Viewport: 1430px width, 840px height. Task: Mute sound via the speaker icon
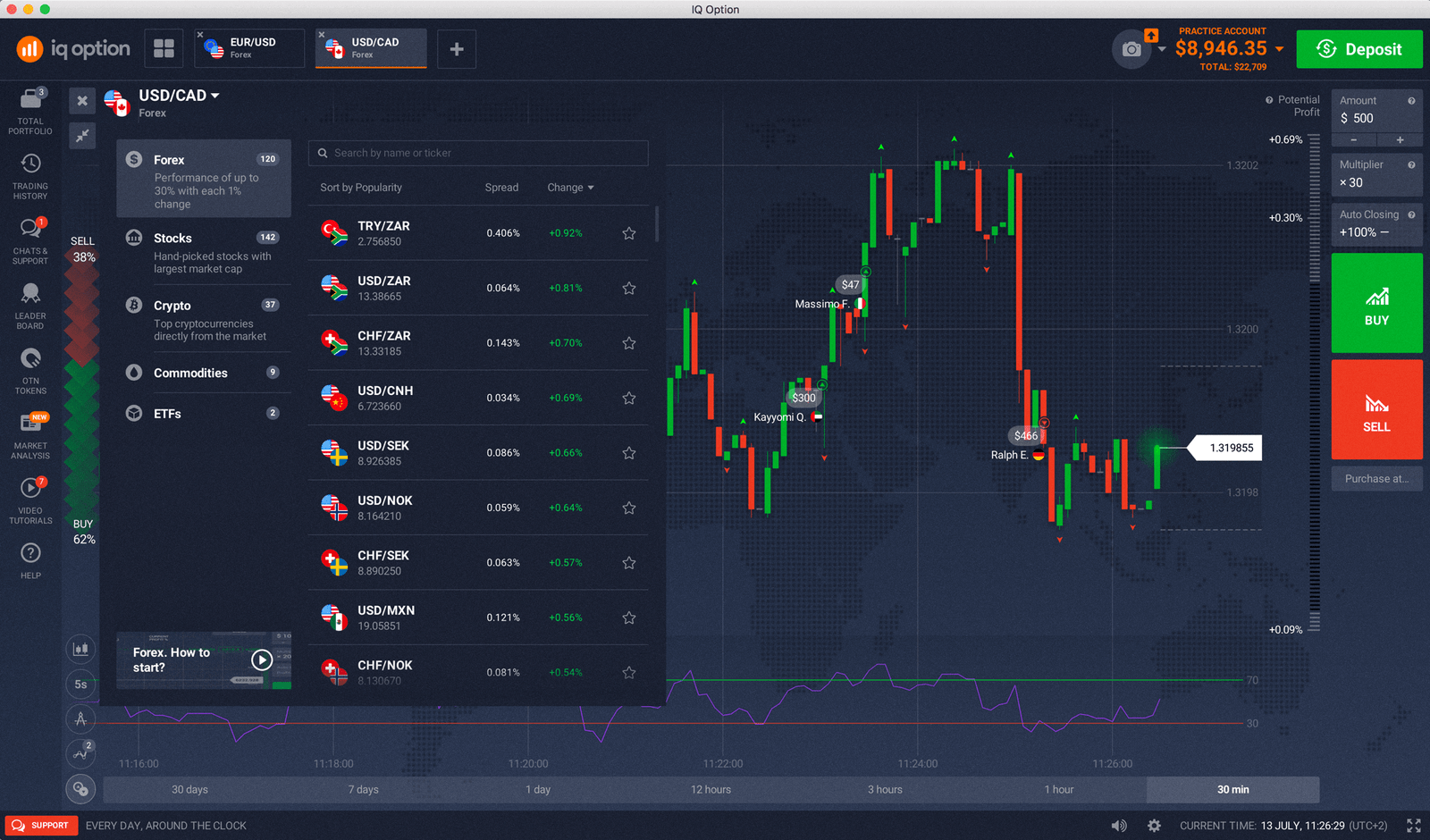pyautogui.click(x=1120, y=825)
